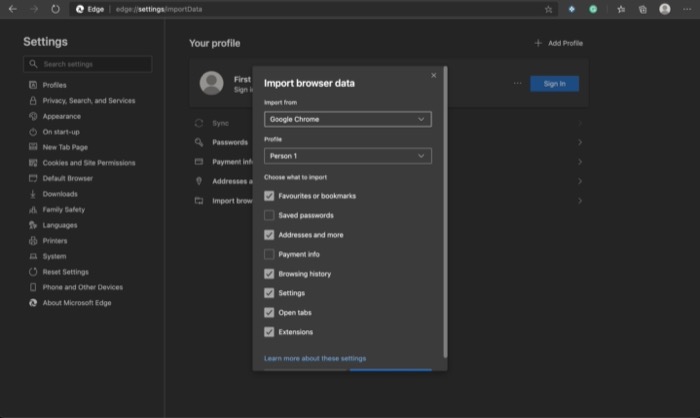Open the Favourites list icon in the toolbar
700x418 pixels.
(x=621, y=9)
